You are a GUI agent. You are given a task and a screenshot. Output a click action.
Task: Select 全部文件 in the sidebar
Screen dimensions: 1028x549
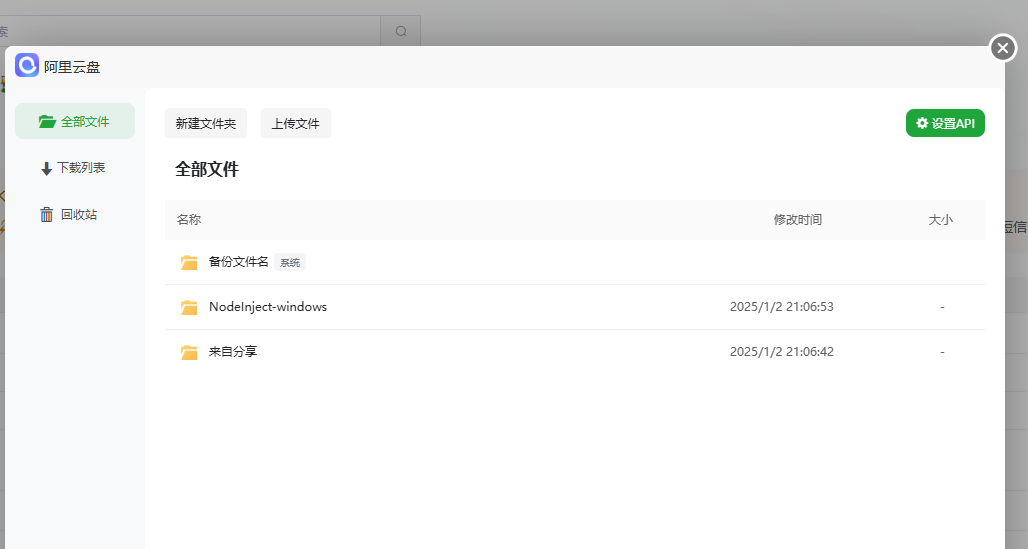click(75, 121)
